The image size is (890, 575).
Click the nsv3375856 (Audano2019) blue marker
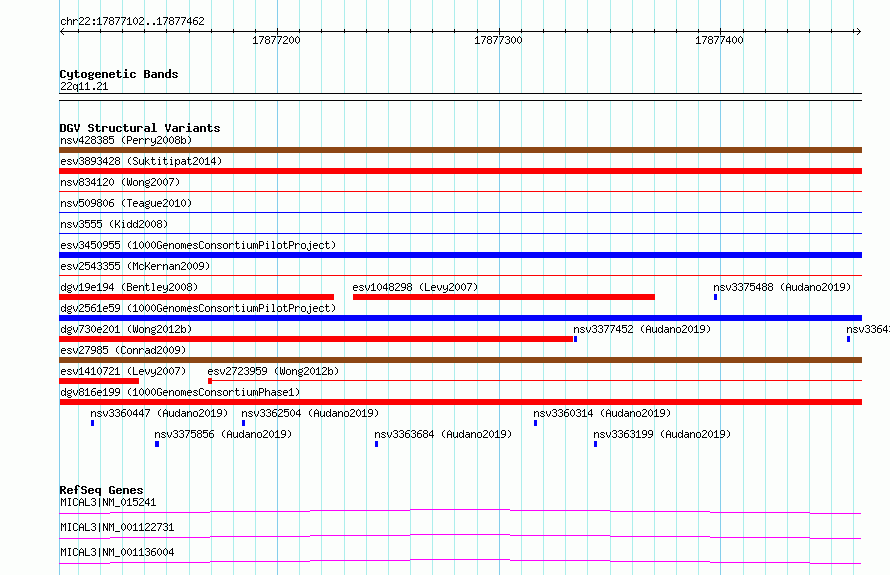point(157,444)
